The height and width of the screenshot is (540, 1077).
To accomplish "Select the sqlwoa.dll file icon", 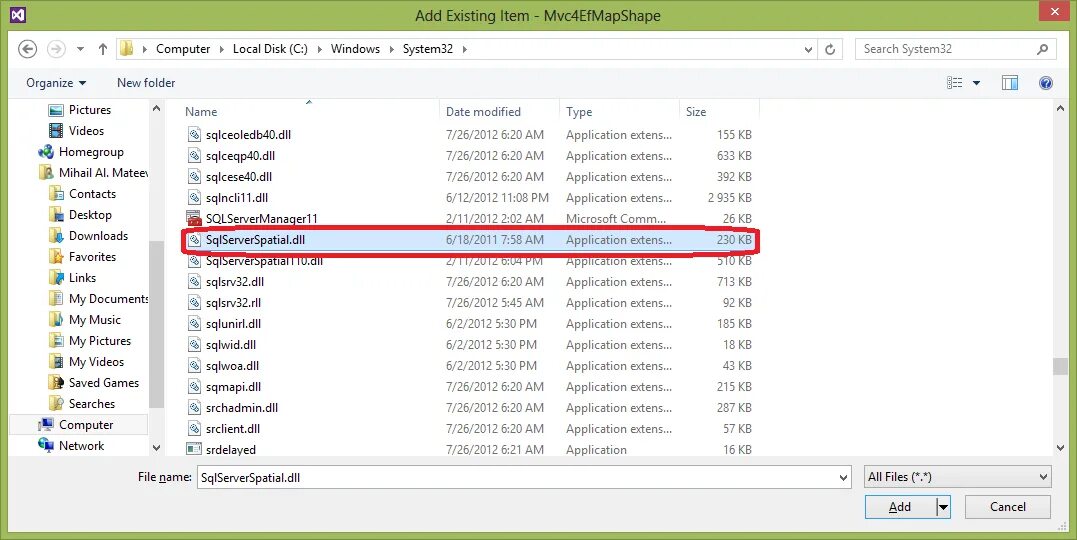I will 194,366.
